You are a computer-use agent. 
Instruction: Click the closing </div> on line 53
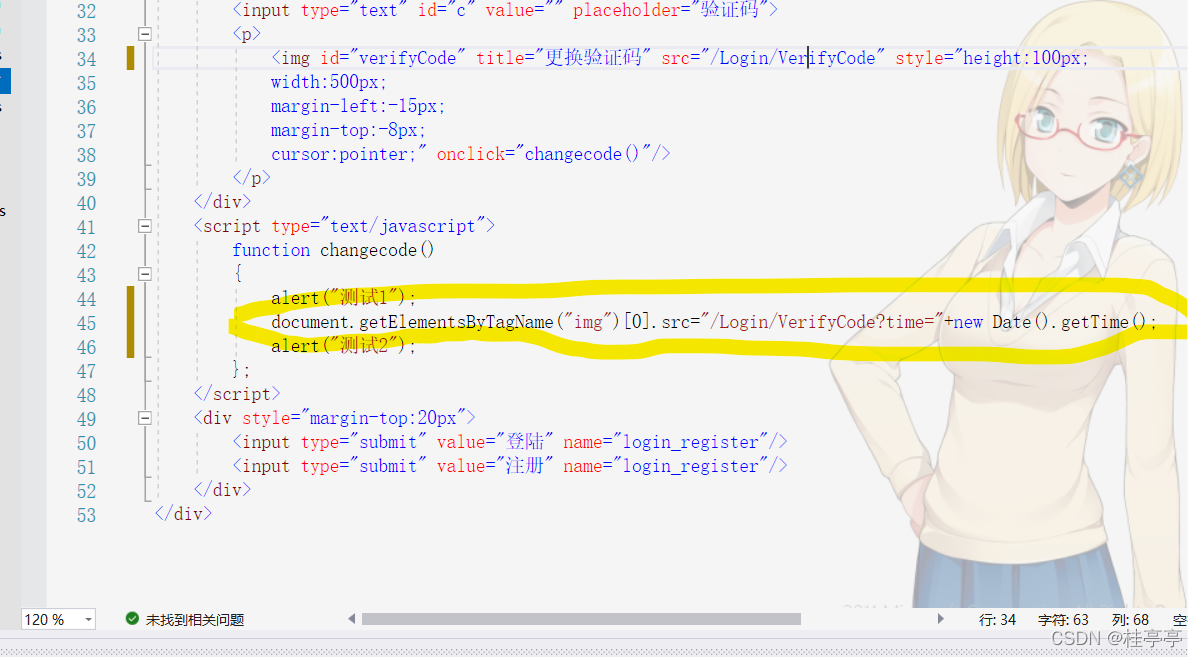click(183, 514)
